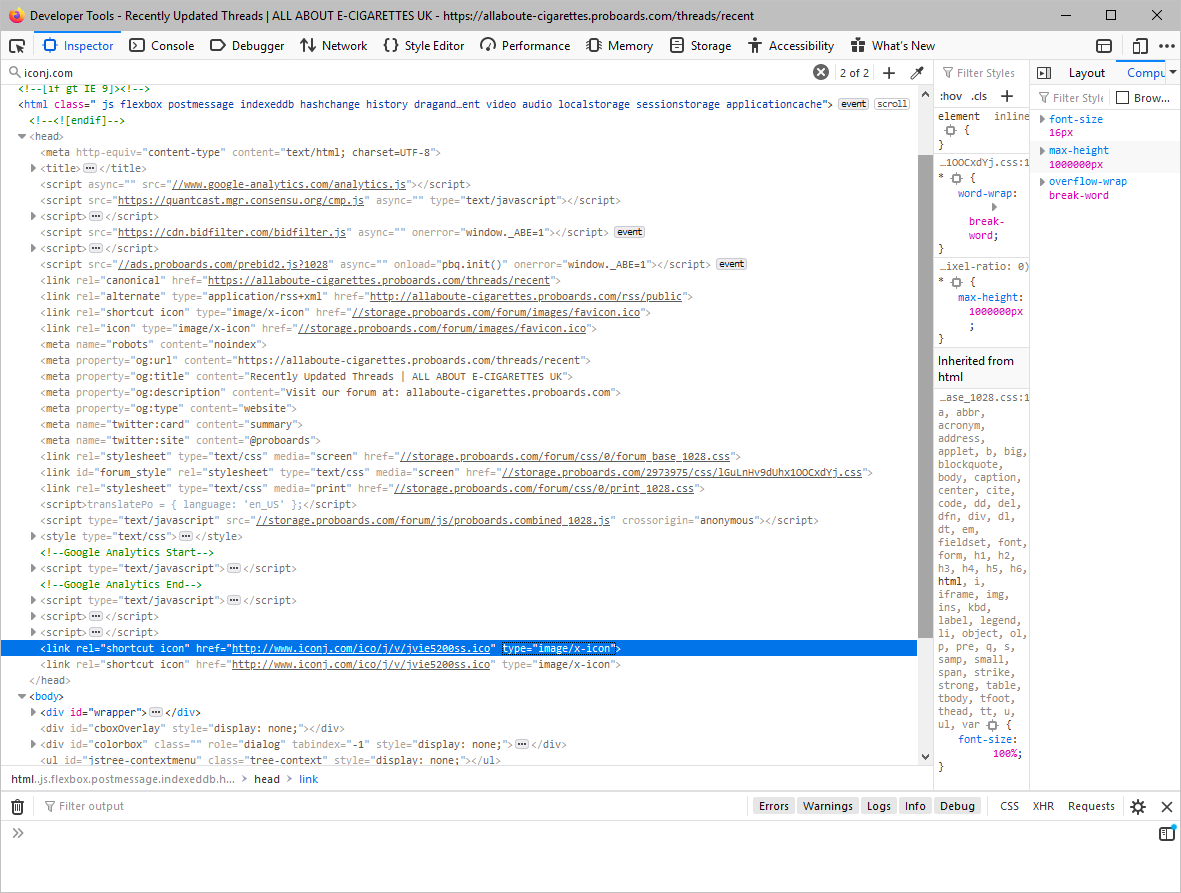Viewport: 1181px width, 893px height.
Task: Toggle Debug filter in console
Action: (x=957, y=806)
